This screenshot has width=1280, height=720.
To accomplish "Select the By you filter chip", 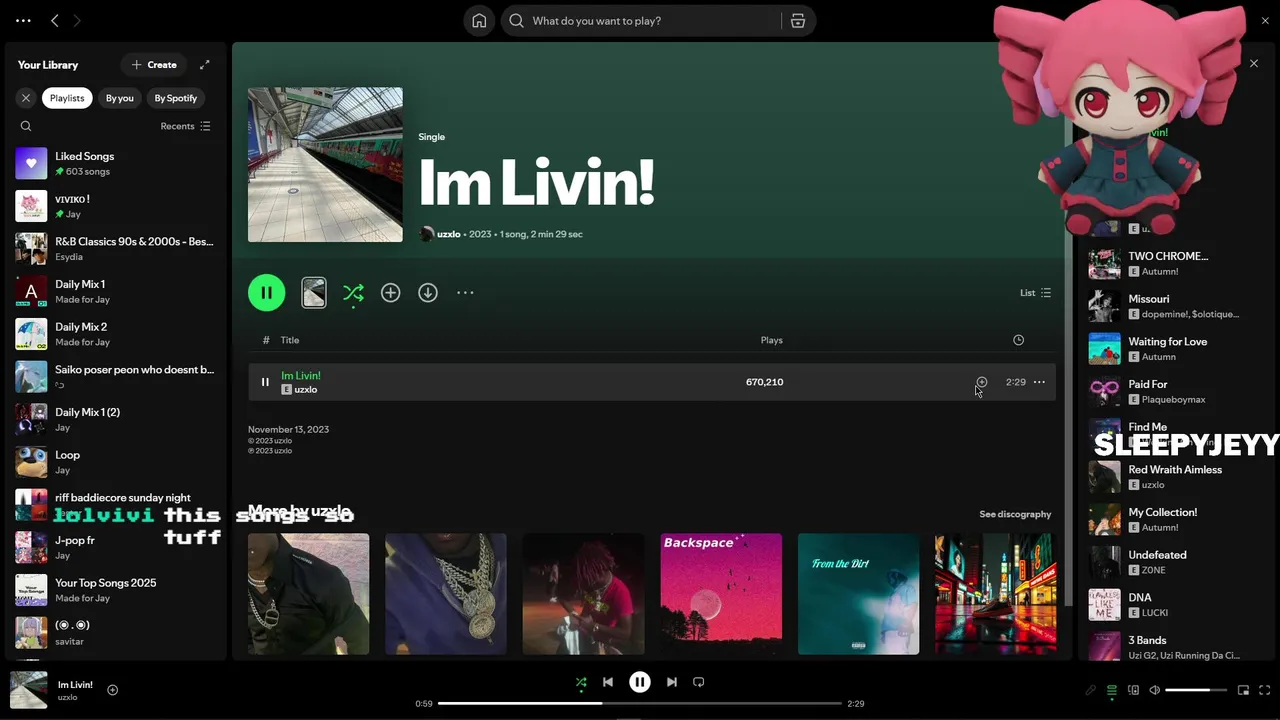I will pos(120,98).
